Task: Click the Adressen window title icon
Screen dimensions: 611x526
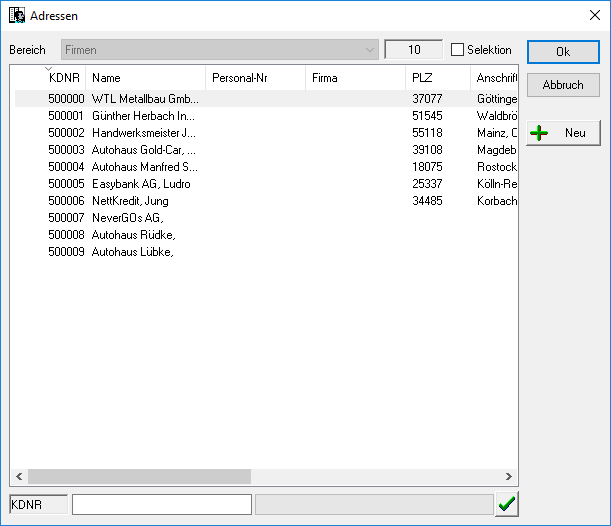Action: [x=17, y=16]
